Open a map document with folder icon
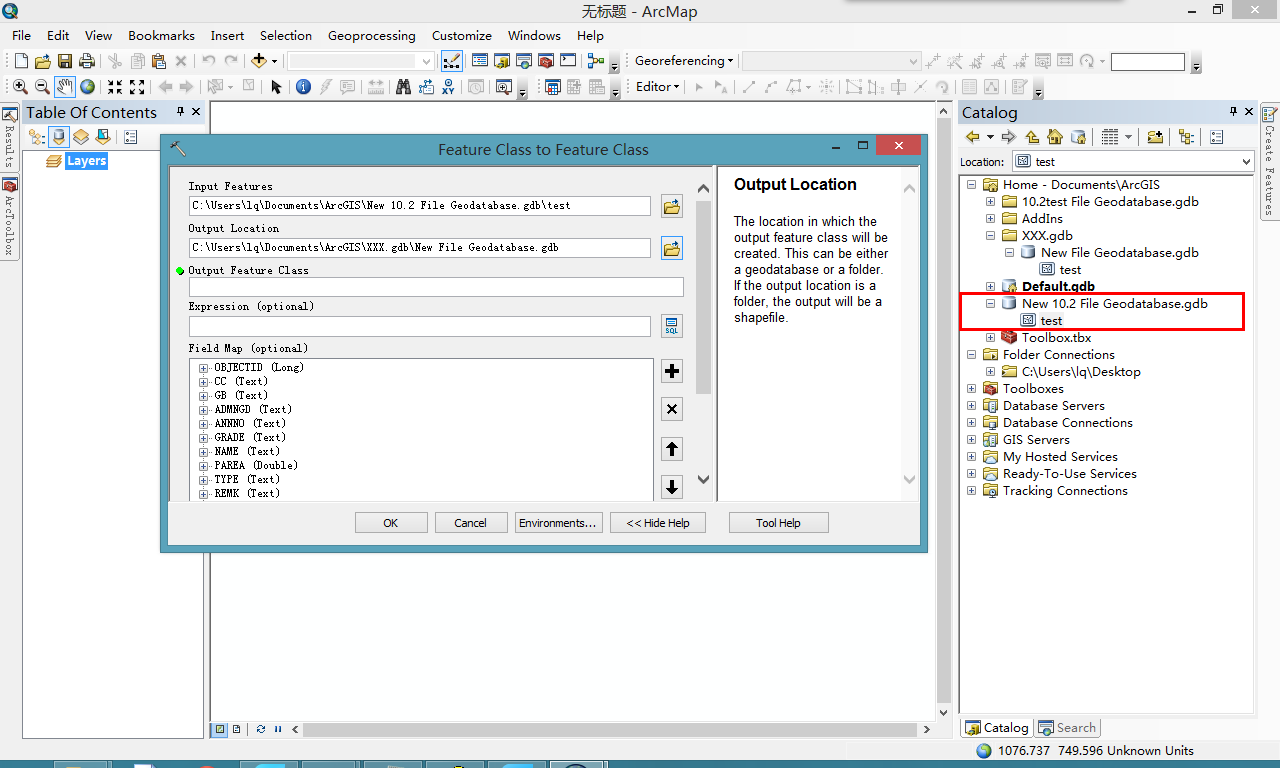1280x768 pixels. [x=42, y=61]
